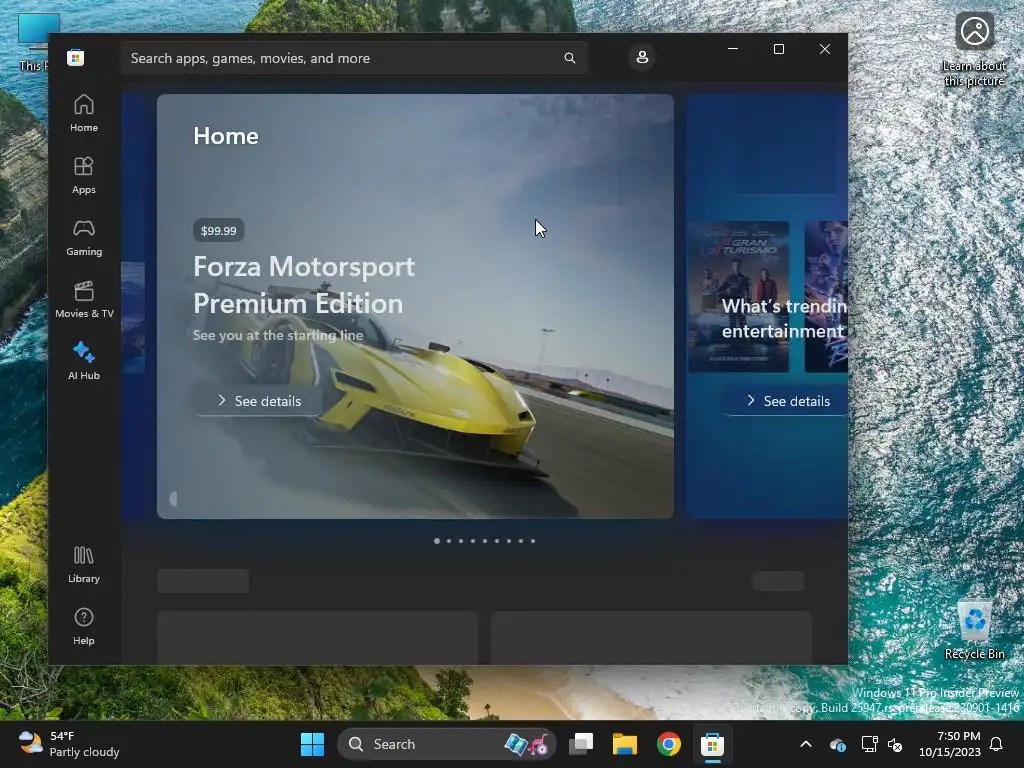Go to the Apps section

coord(84,176)
